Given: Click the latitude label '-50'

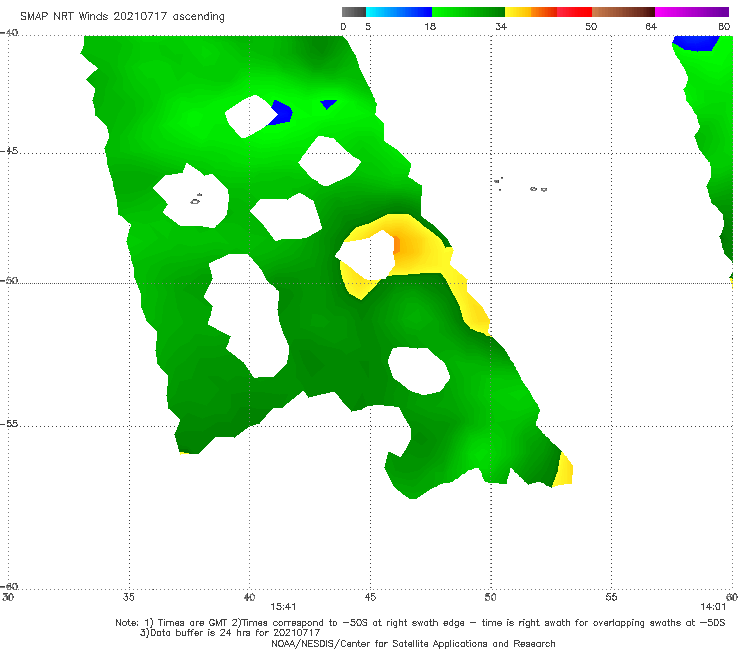Looking at the screenshot, I should (x=9, y=280).
